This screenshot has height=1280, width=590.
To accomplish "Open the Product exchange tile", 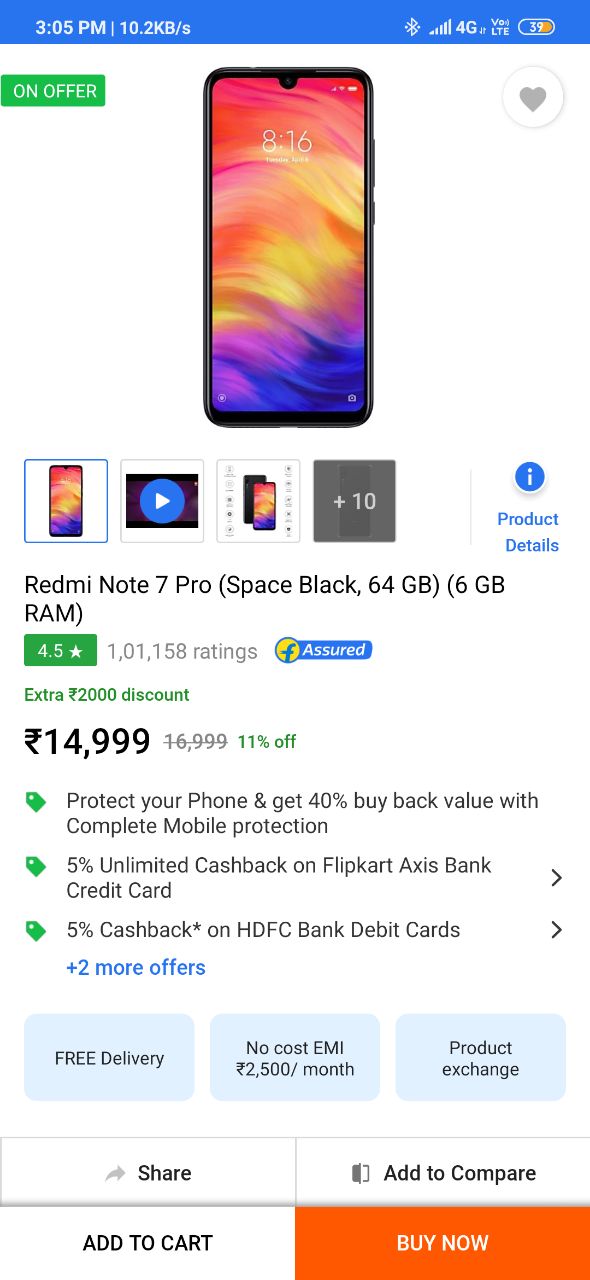I will [481, 1058].
